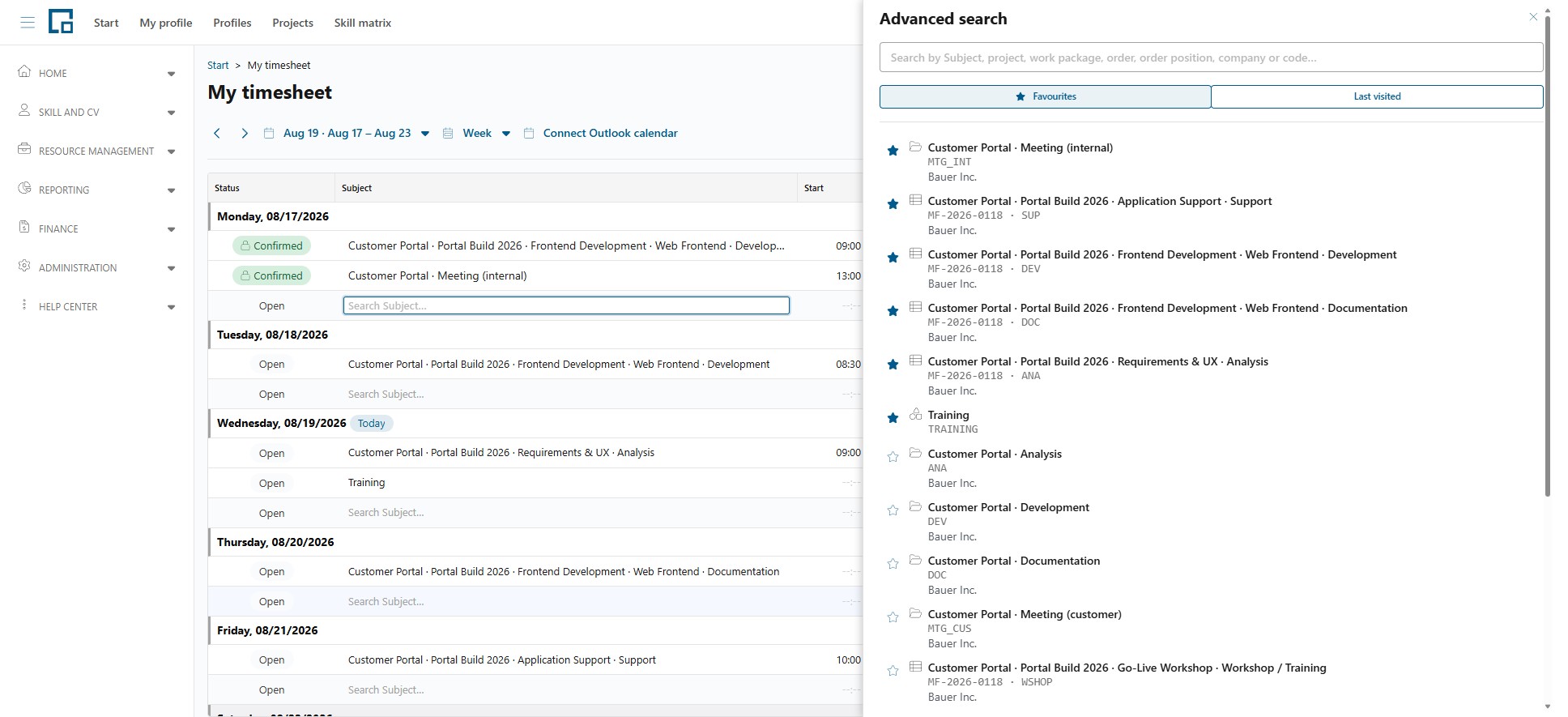The width and height of the screenshot is (1568, 717).
Task: Unfavourite Requirements & UX · Analysis entry
Action: pos(893,365)
